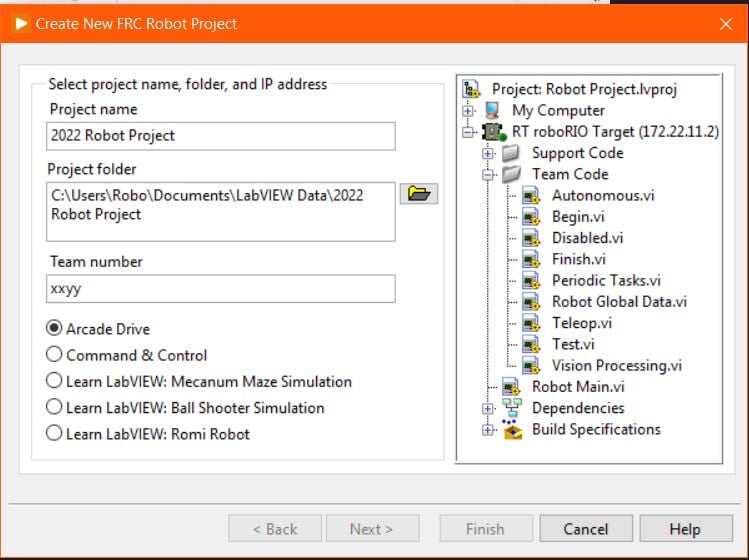
Task: Select the Robot Global Data.vi label
Action: point(620,302)
